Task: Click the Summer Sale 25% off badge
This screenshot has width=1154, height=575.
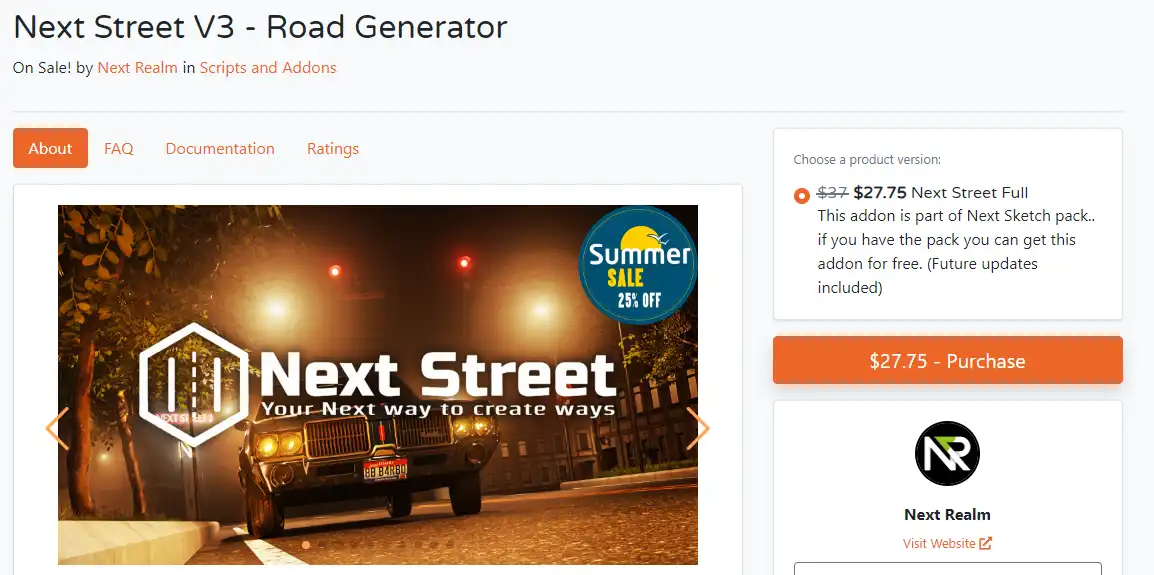Action: (637, 265)
